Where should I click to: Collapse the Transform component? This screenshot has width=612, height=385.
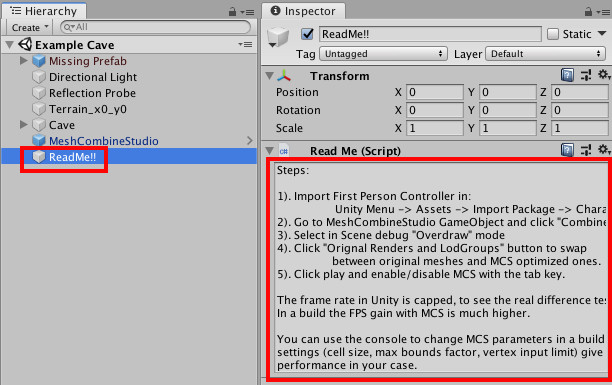pos(269,75)
